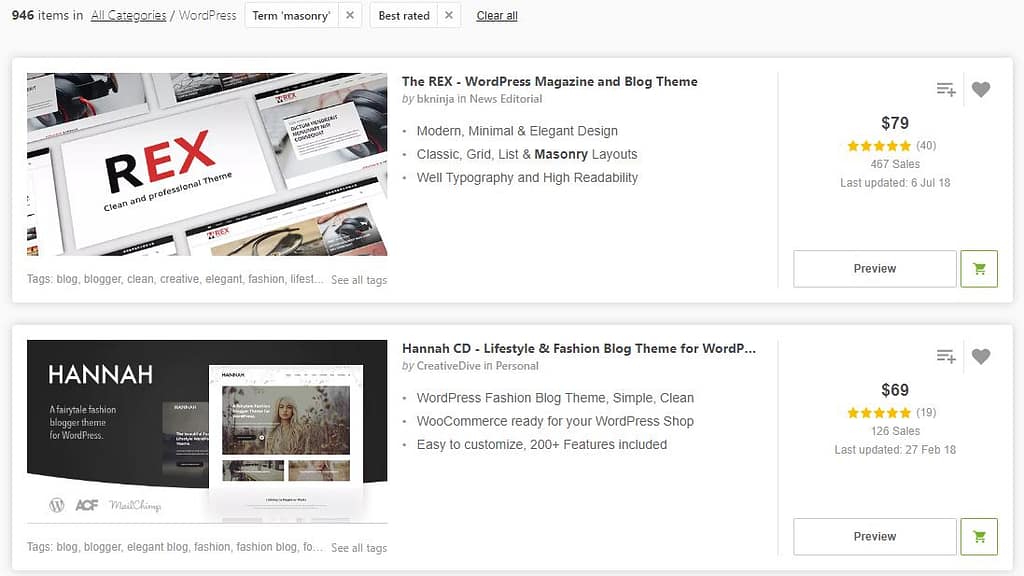The height and width of the screenshot is (576, 1024).
Task: Preview the Hannah CD theme
Action: [x=874, y=536]
